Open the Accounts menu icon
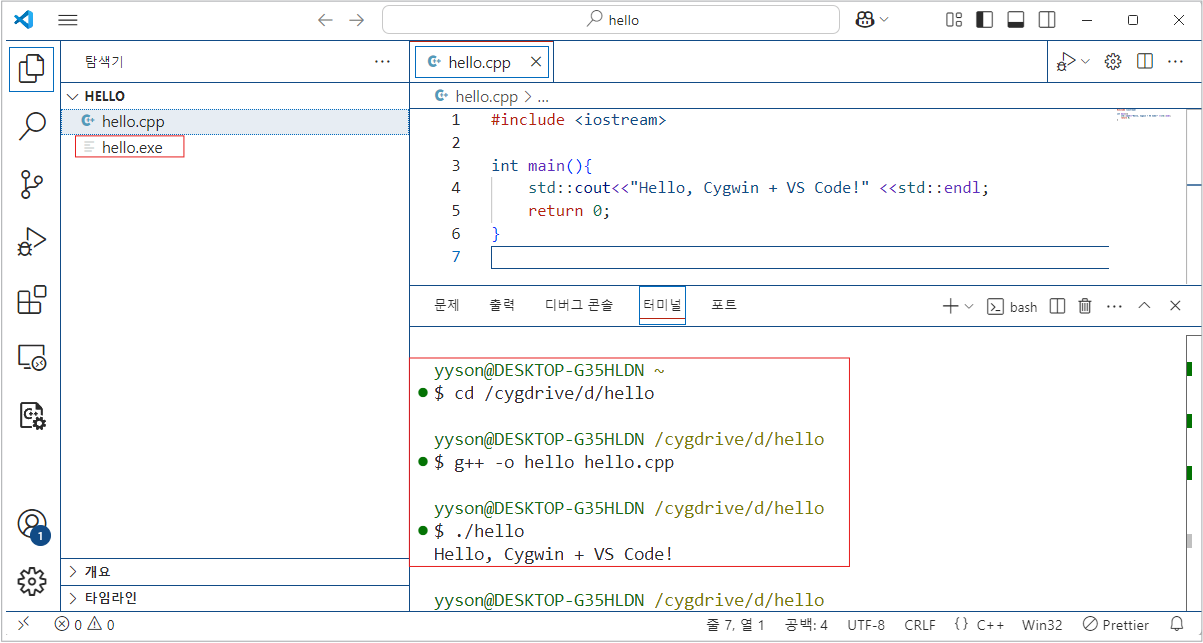 point(32,524)
